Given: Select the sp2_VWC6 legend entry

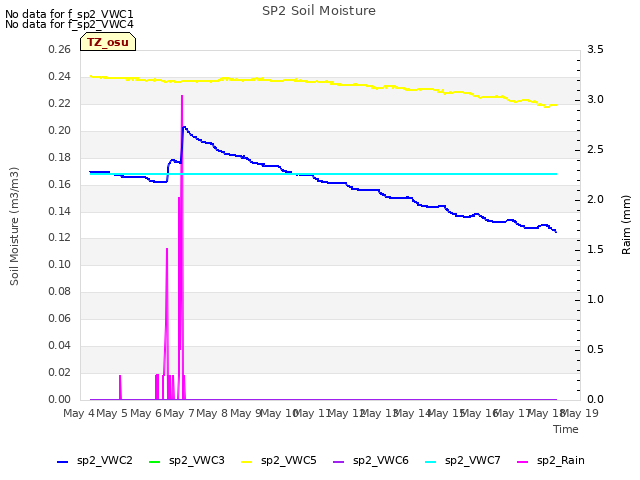Looking at the screenshot, I should pos(371,461).
